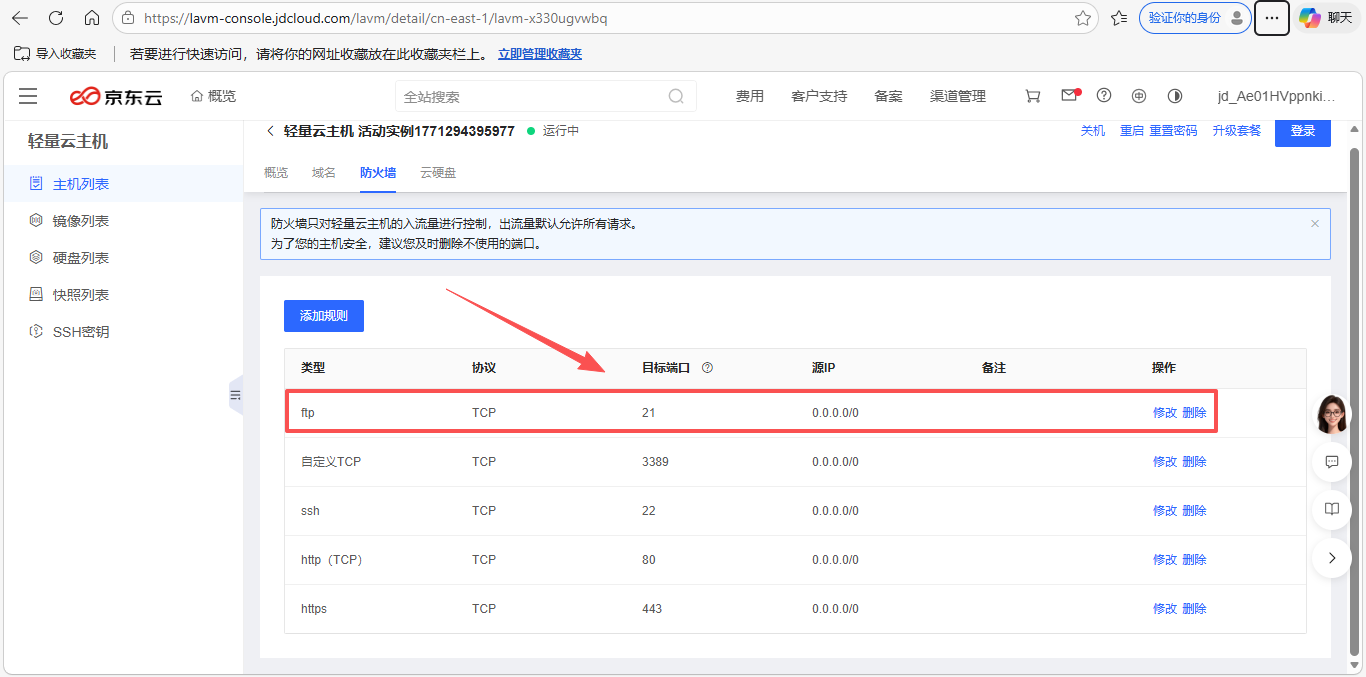Click the globe language icon
The image size is (1366, 677).
click(1139, 96)
